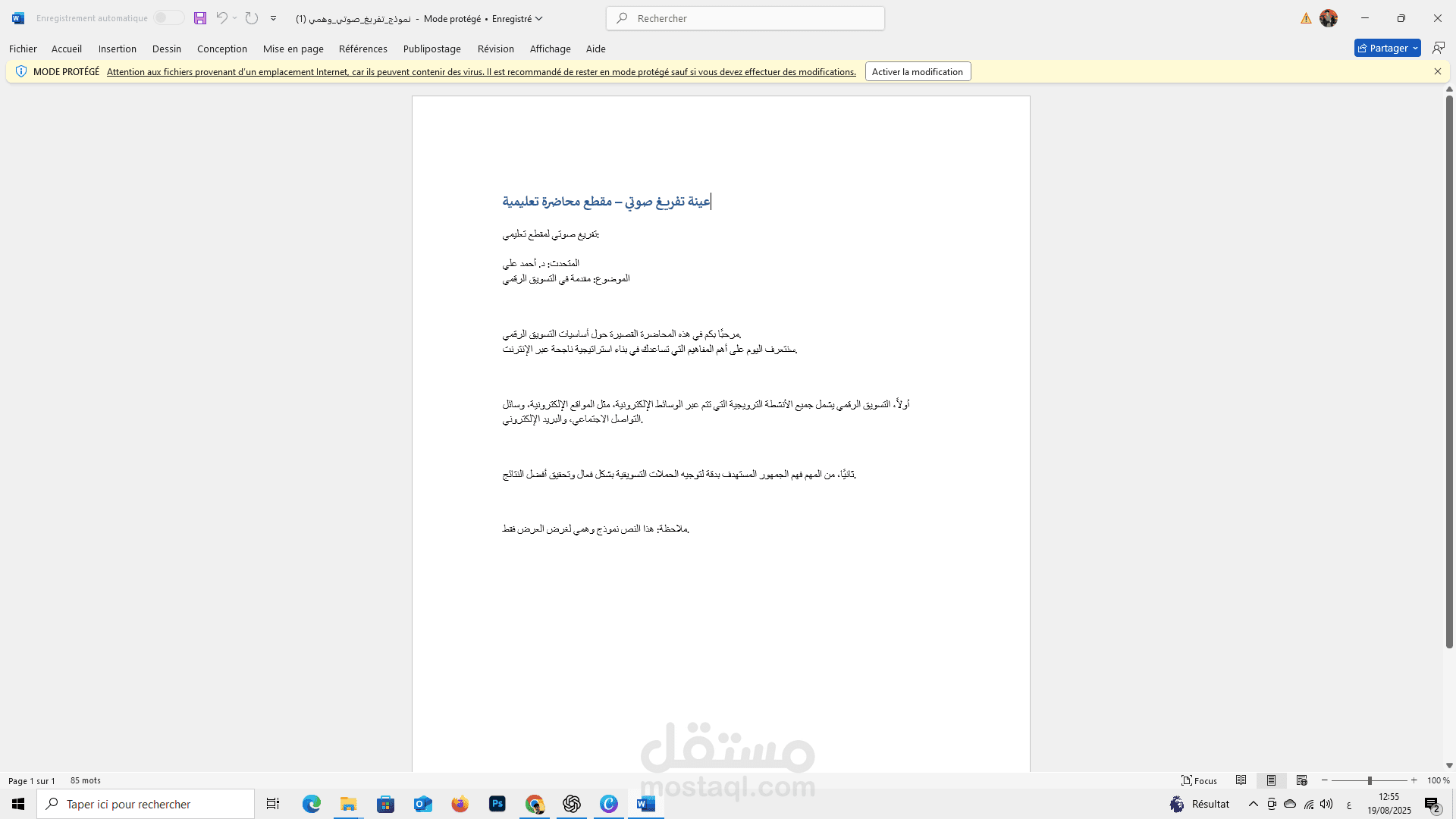Screen dimensions: 1456x819
Task: Click the protected mode warning link text
Action: click(x=482, y=72)
